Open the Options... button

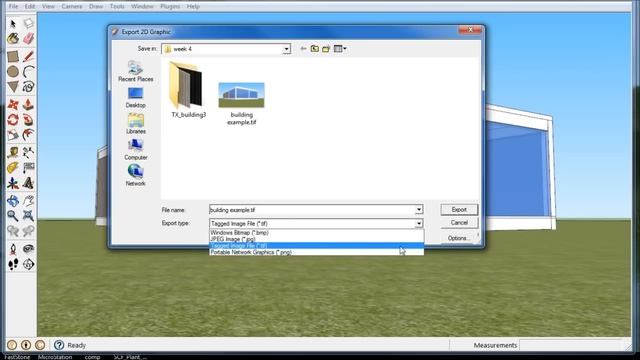coord(458,238)
